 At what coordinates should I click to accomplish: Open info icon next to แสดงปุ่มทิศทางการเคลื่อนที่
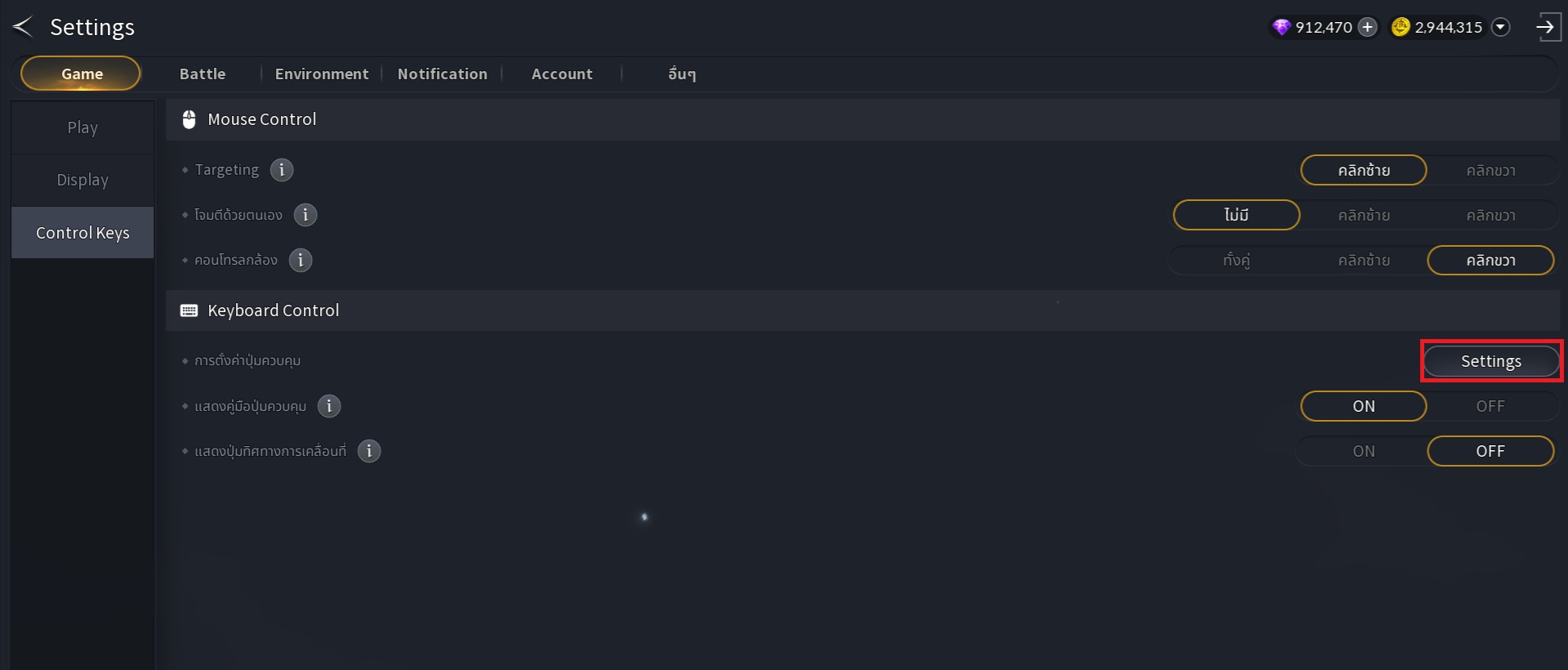coord(369,451)
